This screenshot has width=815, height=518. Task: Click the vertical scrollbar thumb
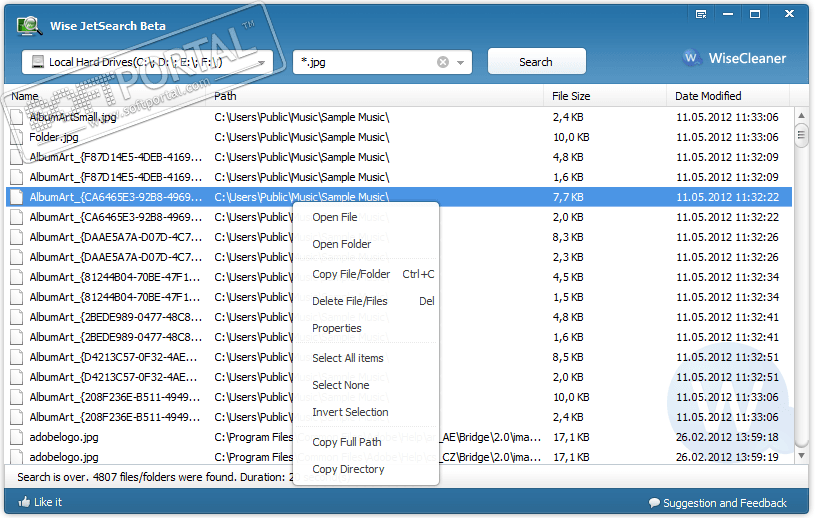(801, 135)
